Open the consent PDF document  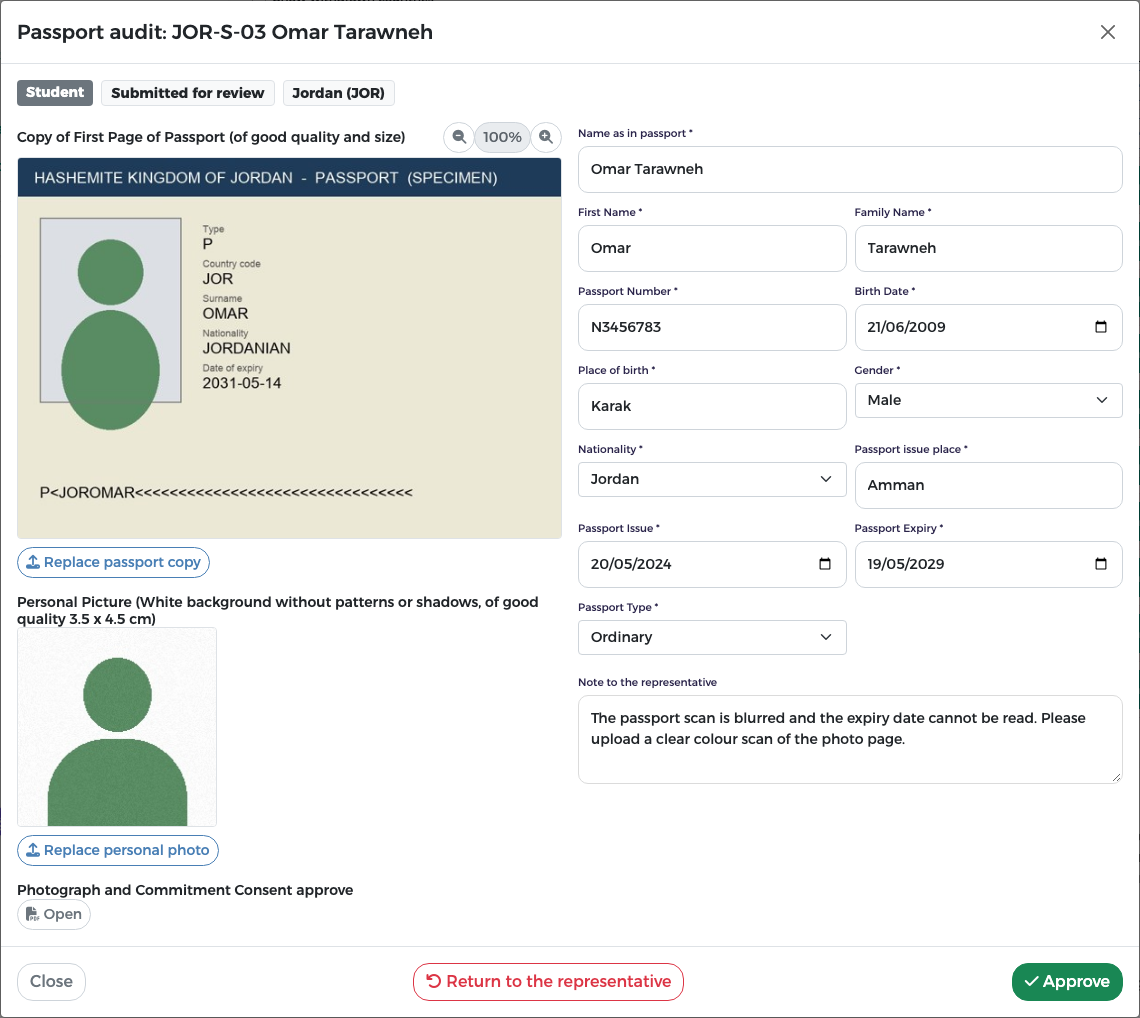tap(54, 914)
